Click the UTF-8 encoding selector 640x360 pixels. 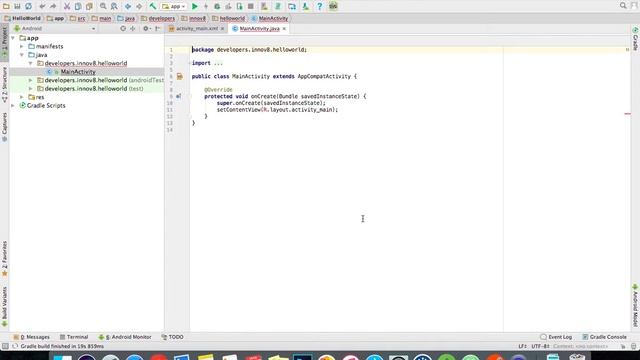[540, 347]
